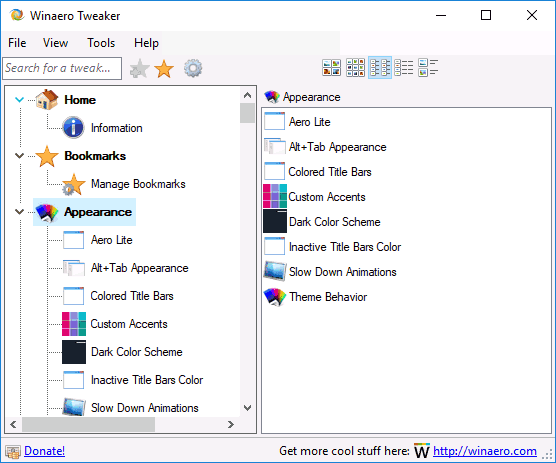Open Colored Title Bars in right pane

(x=330, y=172)
